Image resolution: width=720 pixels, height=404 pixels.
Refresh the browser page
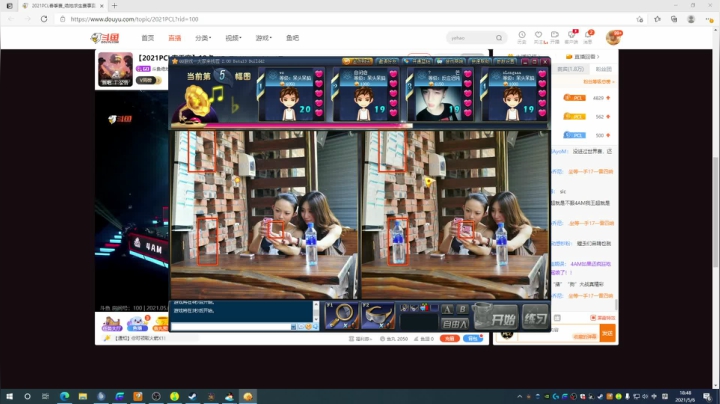pos(44,19)
